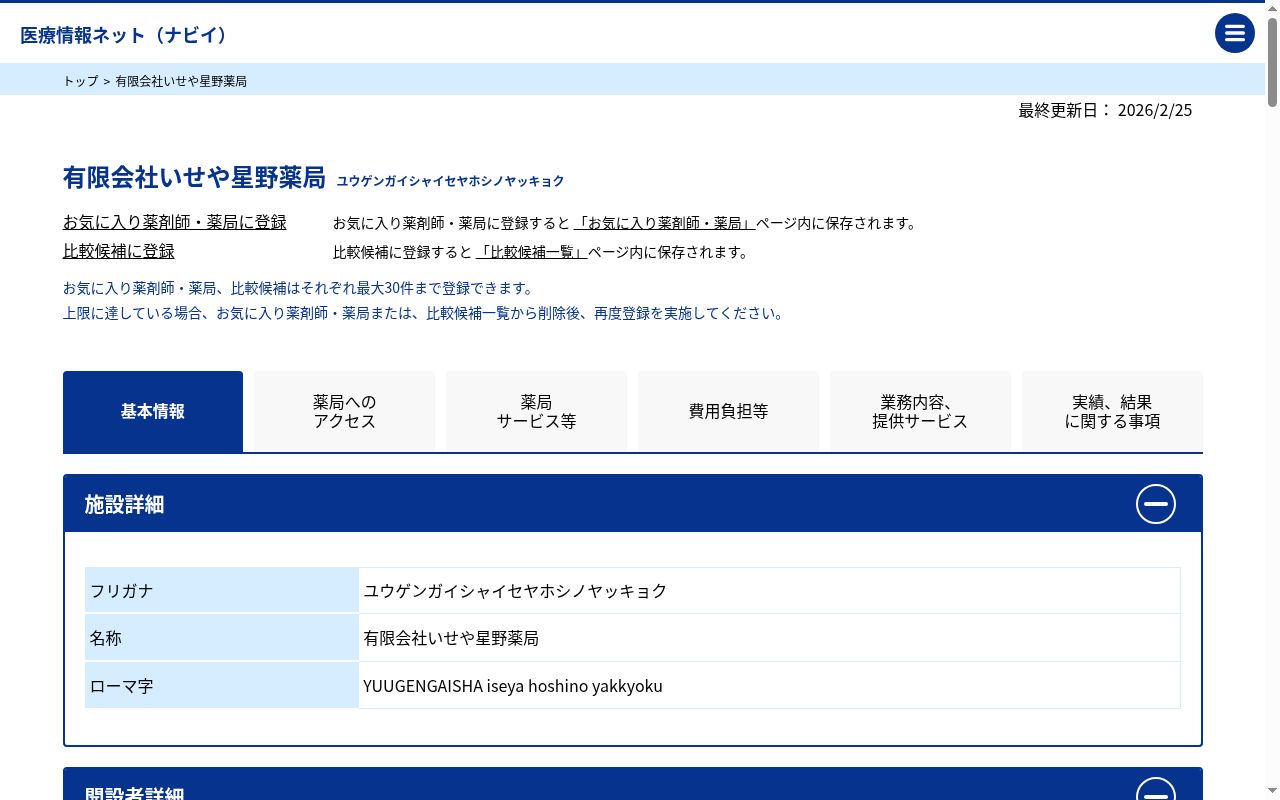The image size is (1280, 800).
Task: Click the 名称 row label
Action: point(222,638)
